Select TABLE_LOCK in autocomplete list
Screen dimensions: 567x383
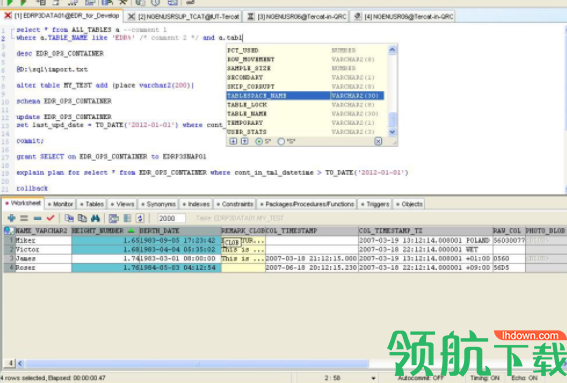coord(305,105)
